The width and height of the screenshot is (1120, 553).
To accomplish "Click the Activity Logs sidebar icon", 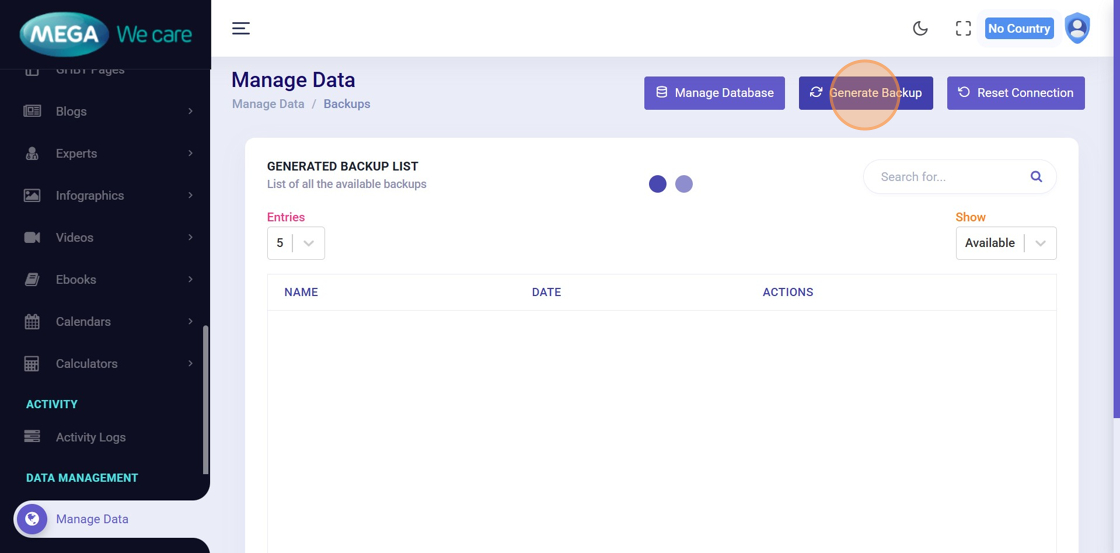I will pos(32,437).
